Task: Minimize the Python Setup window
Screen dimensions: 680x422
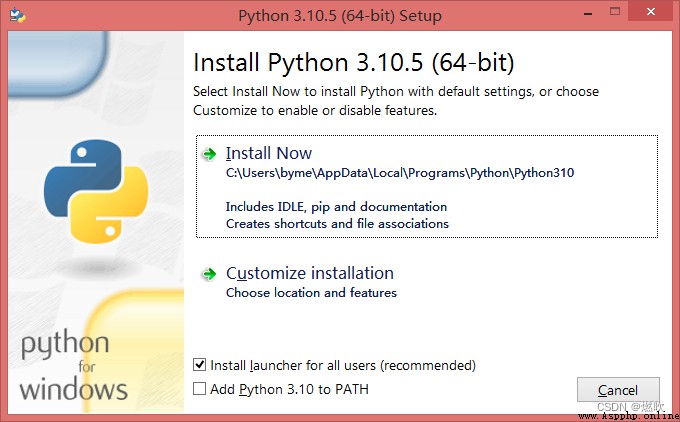Action: [x=588, y=13]
